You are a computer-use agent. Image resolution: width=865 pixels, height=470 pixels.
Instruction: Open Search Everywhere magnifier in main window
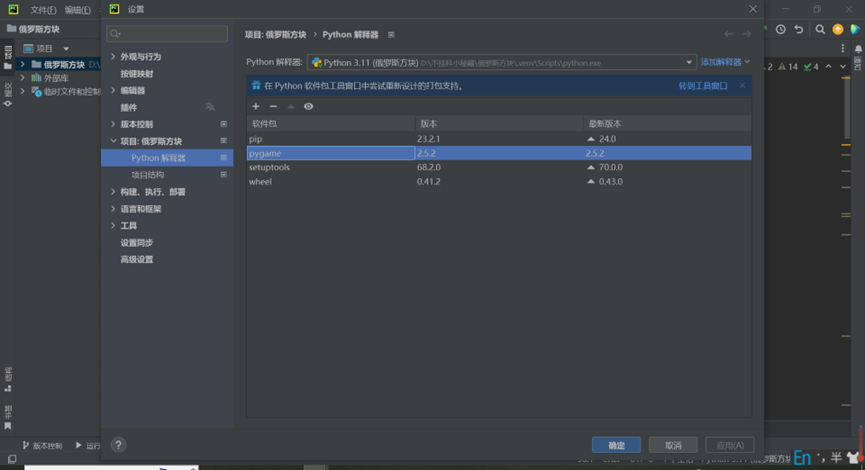click(x=820, y=30)
